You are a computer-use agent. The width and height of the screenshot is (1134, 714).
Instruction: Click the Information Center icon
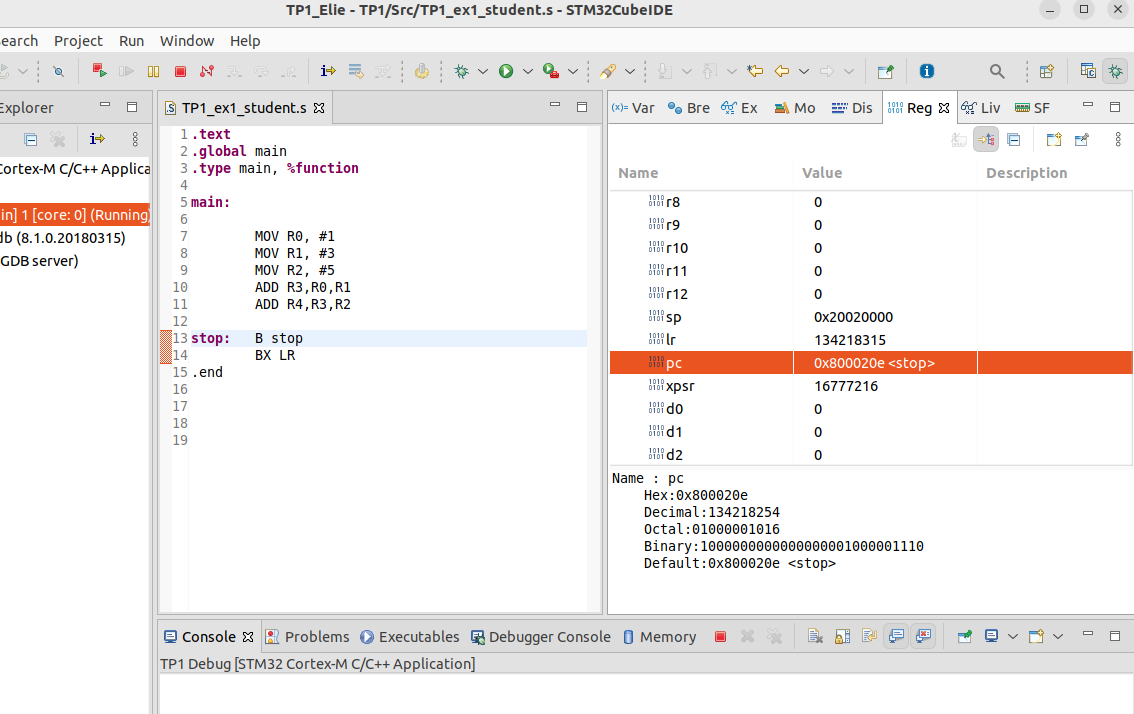(x=927, y=72)
